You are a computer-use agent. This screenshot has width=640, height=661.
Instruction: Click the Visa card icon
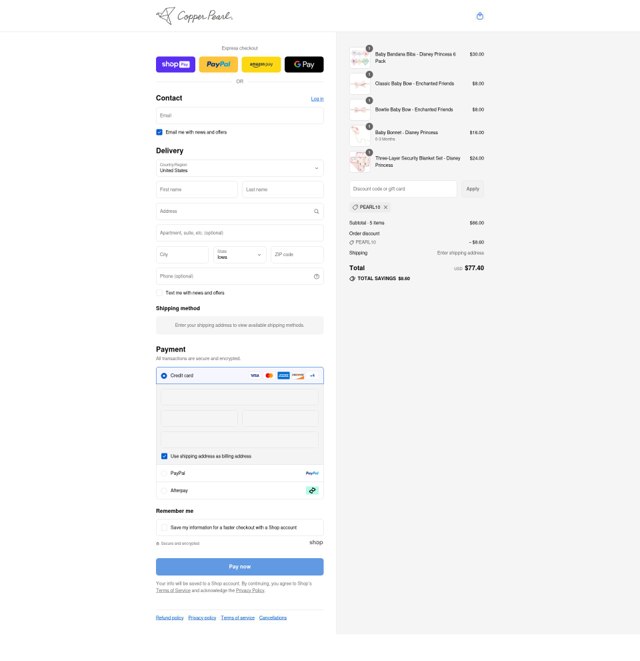pyautogui.click(x=255, y=376)
